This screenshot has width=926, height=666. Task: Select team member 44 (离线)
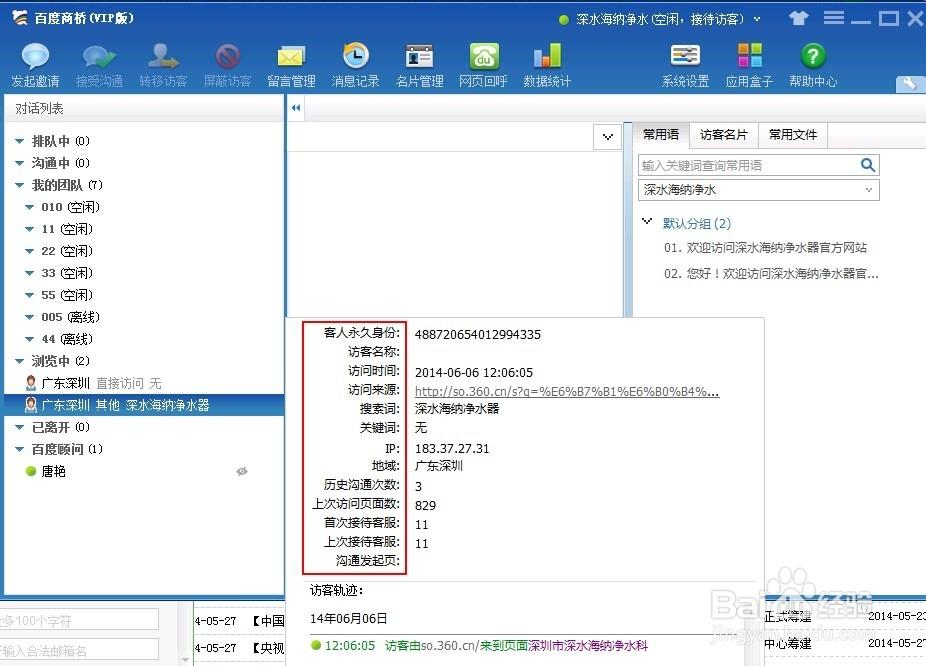[x=67, y=339]
